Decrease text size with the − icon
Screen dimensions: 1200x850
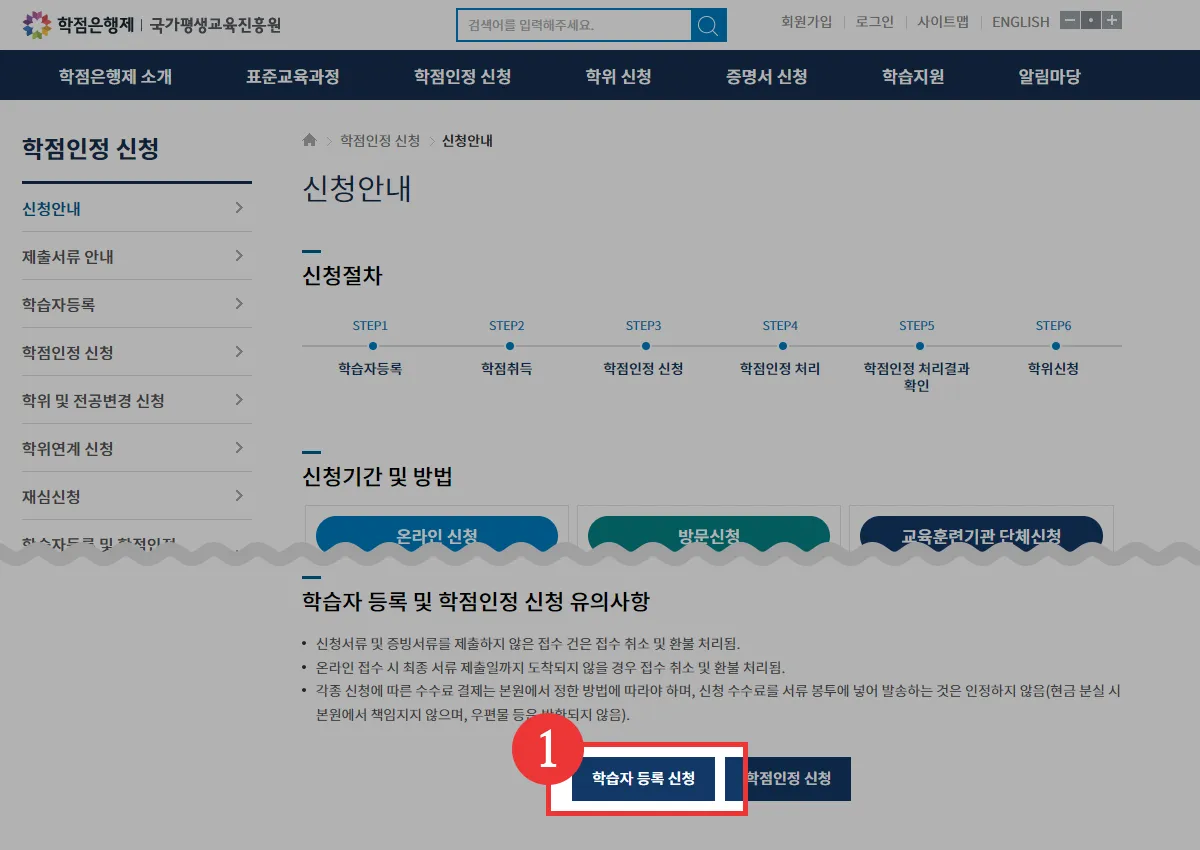coord(1069,19)
